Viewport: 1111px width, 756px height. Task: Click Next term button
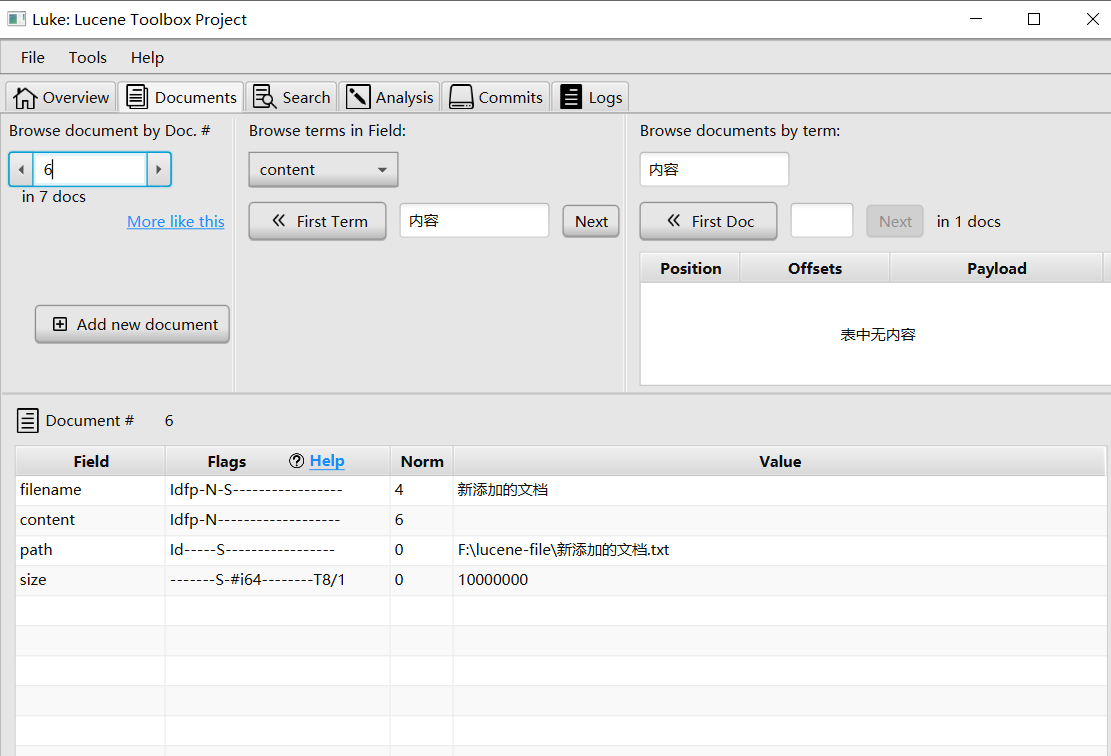[591, 221]
